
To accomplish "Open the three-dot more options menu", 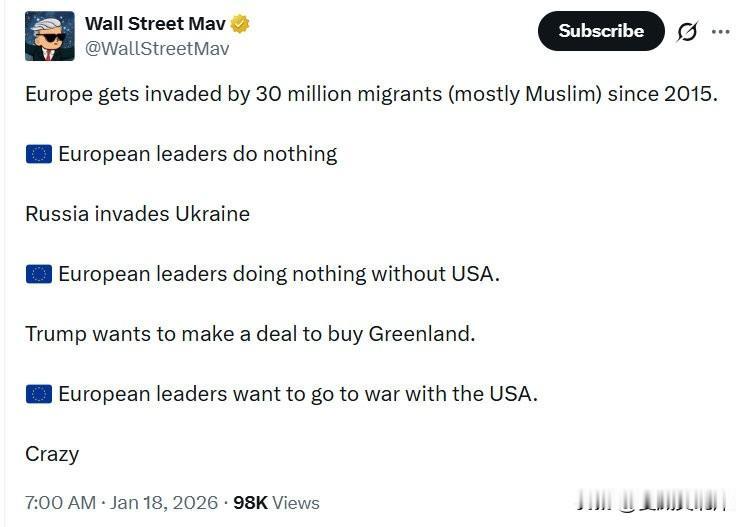I will coord(720,32).
